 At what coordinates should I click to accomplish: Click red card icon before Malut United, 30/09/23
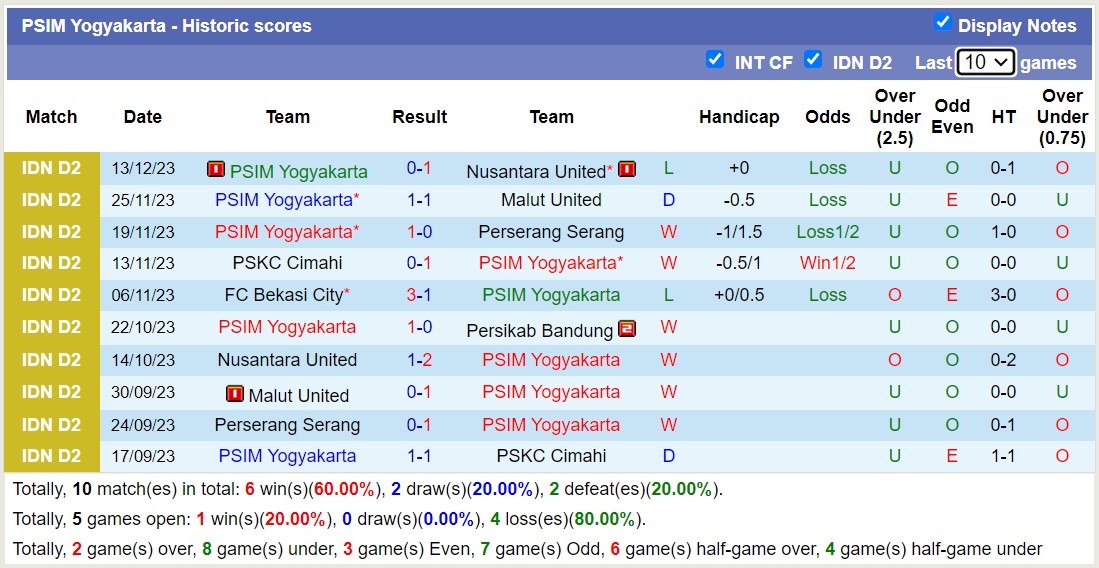pyautogui.click(x=235, y=394)
